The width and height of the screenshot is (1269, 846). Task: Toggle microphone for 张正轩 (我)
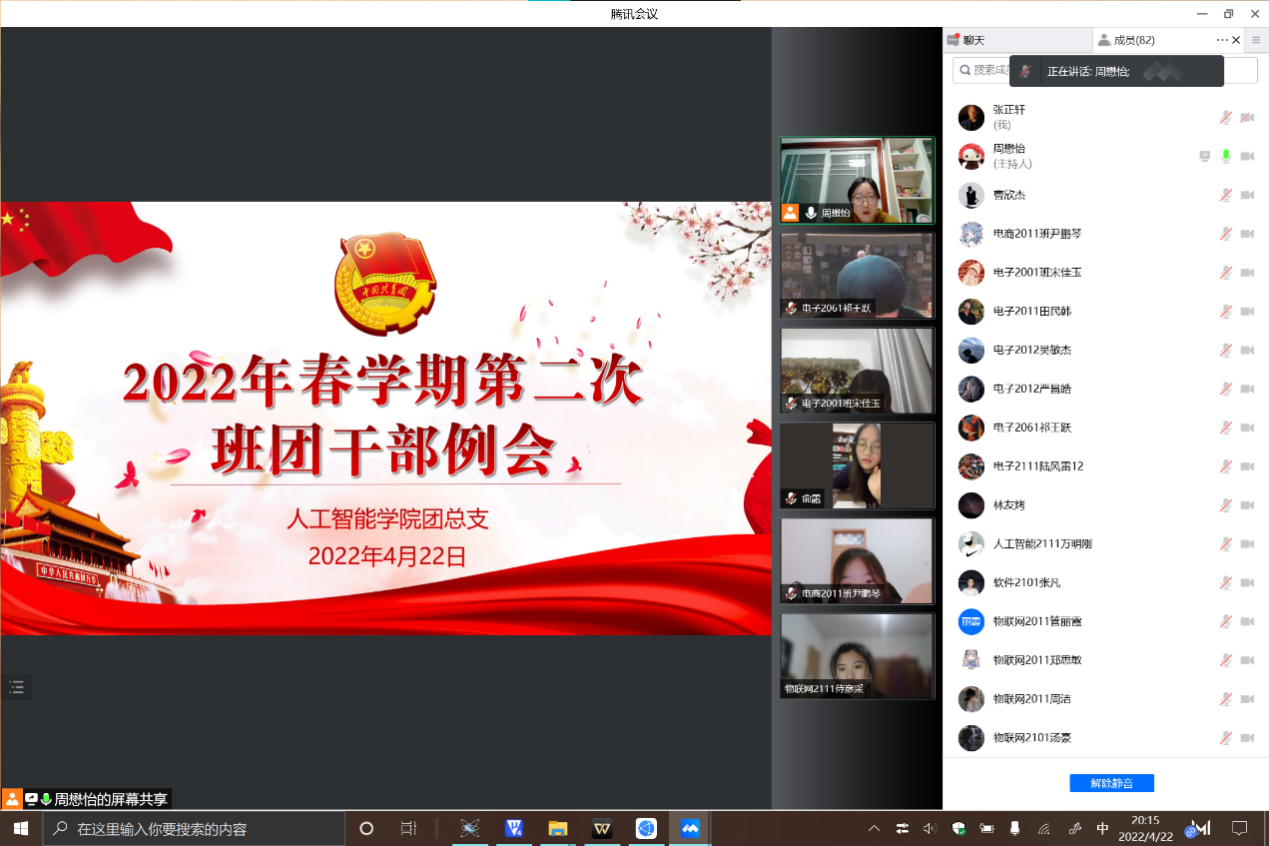[1225, 118]
